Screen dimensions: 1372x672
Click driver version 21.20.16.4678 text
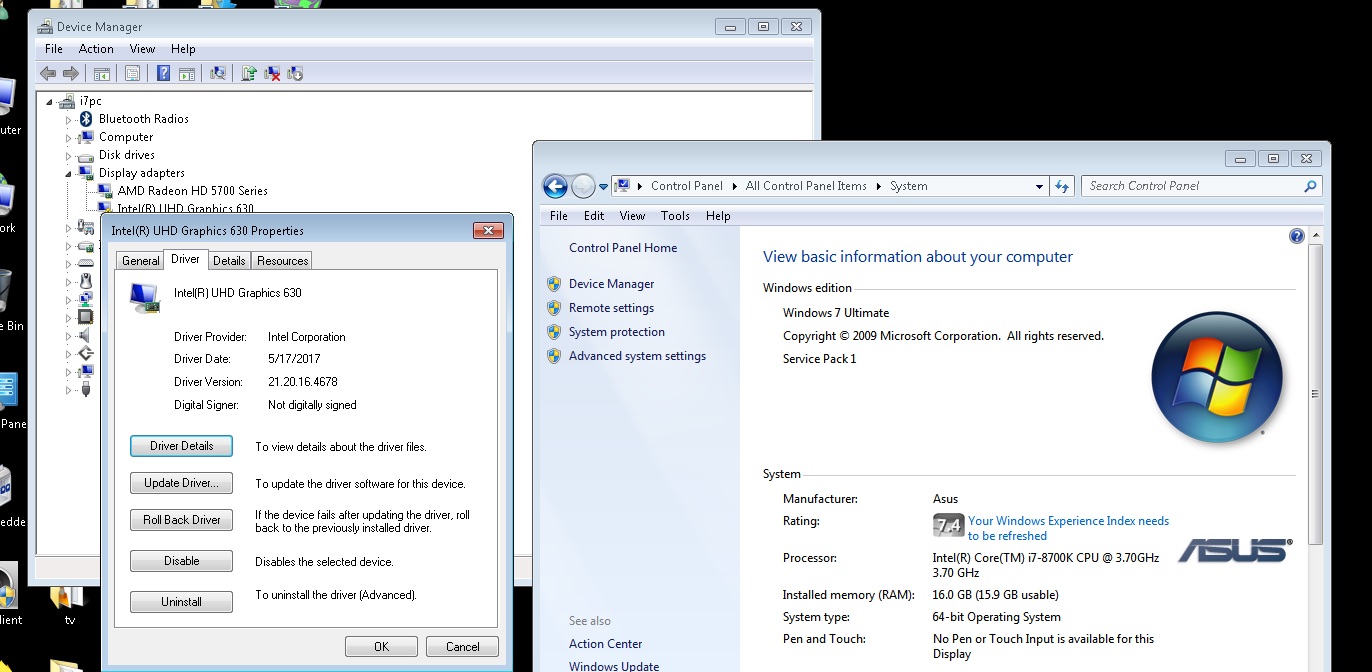coord(305,382)
